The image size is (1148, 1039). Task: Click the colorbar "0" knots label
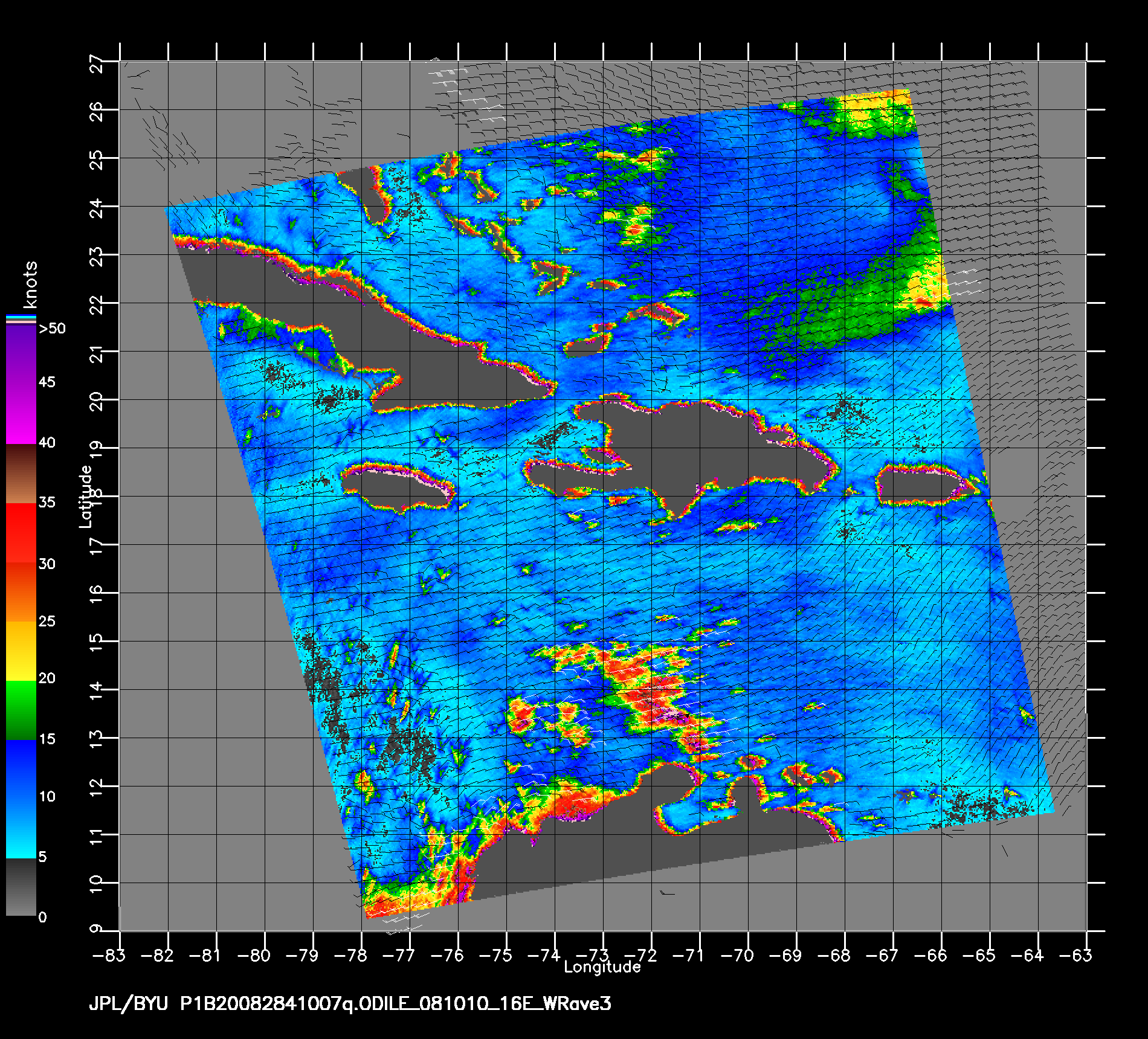click(x=42, y=918)
